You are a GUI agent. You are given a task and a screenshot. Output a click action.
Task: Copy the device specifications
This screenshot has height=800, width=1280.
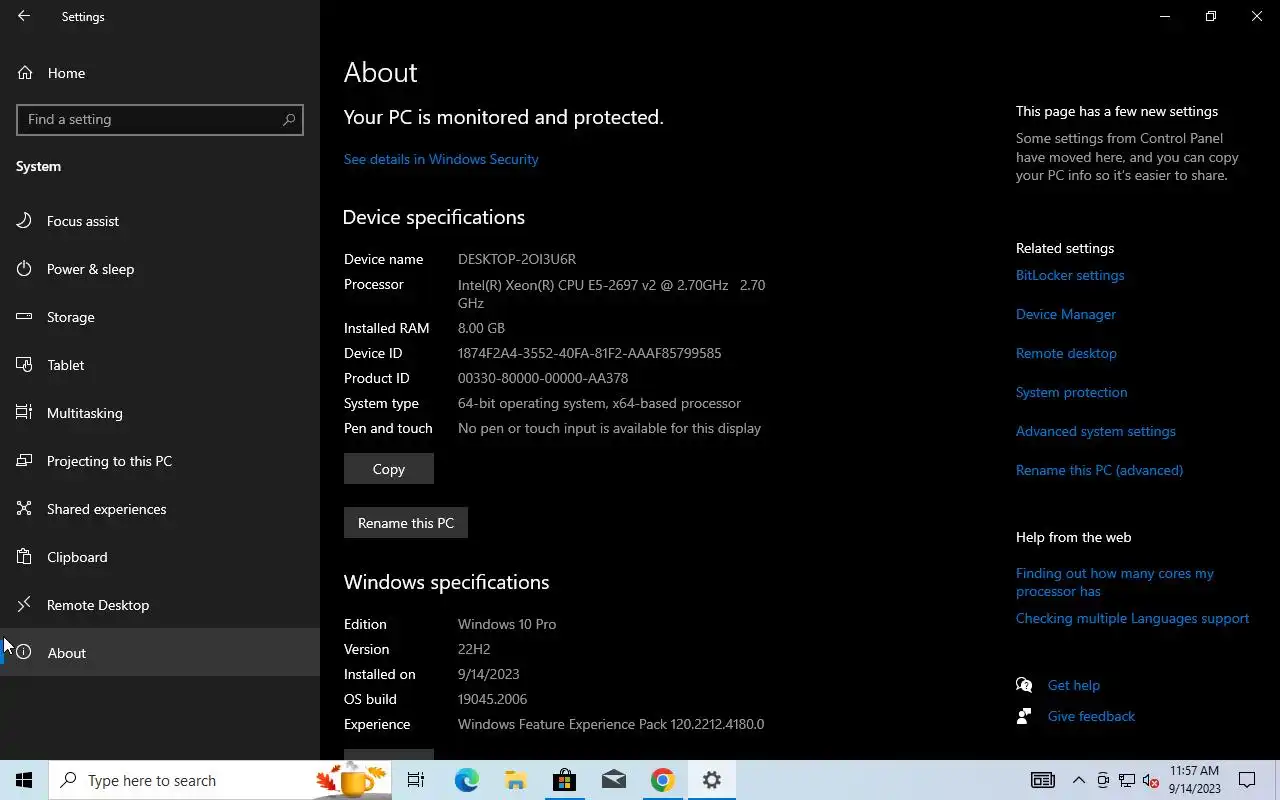(389, 469)
